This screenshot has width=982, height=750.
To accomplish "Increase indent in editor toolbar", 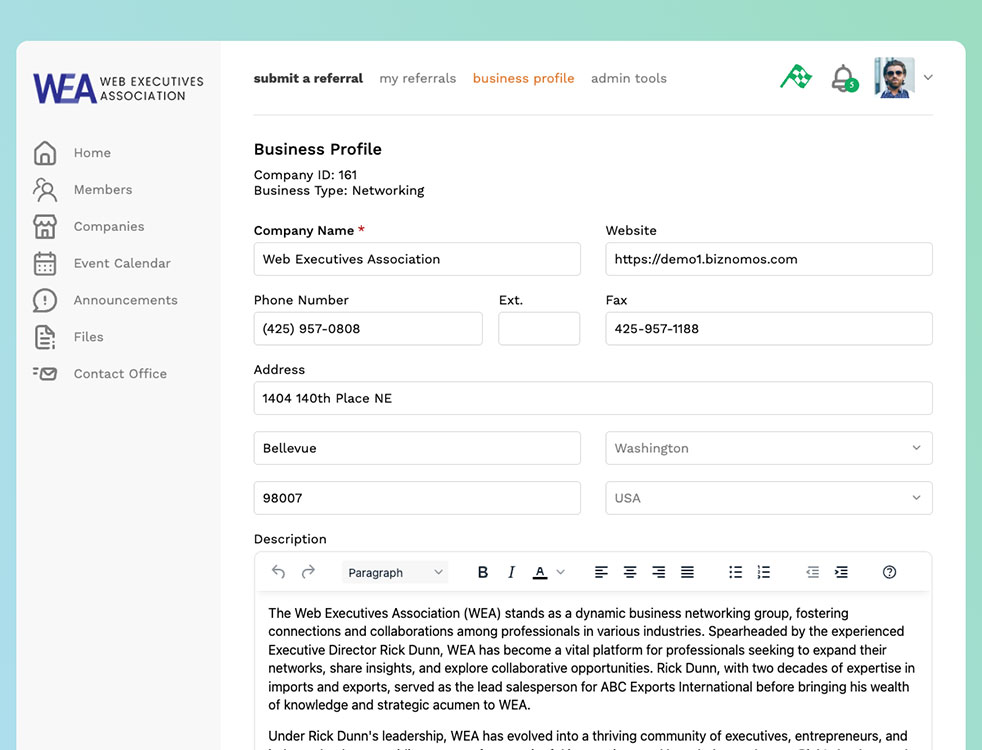I will pos(841,572).
